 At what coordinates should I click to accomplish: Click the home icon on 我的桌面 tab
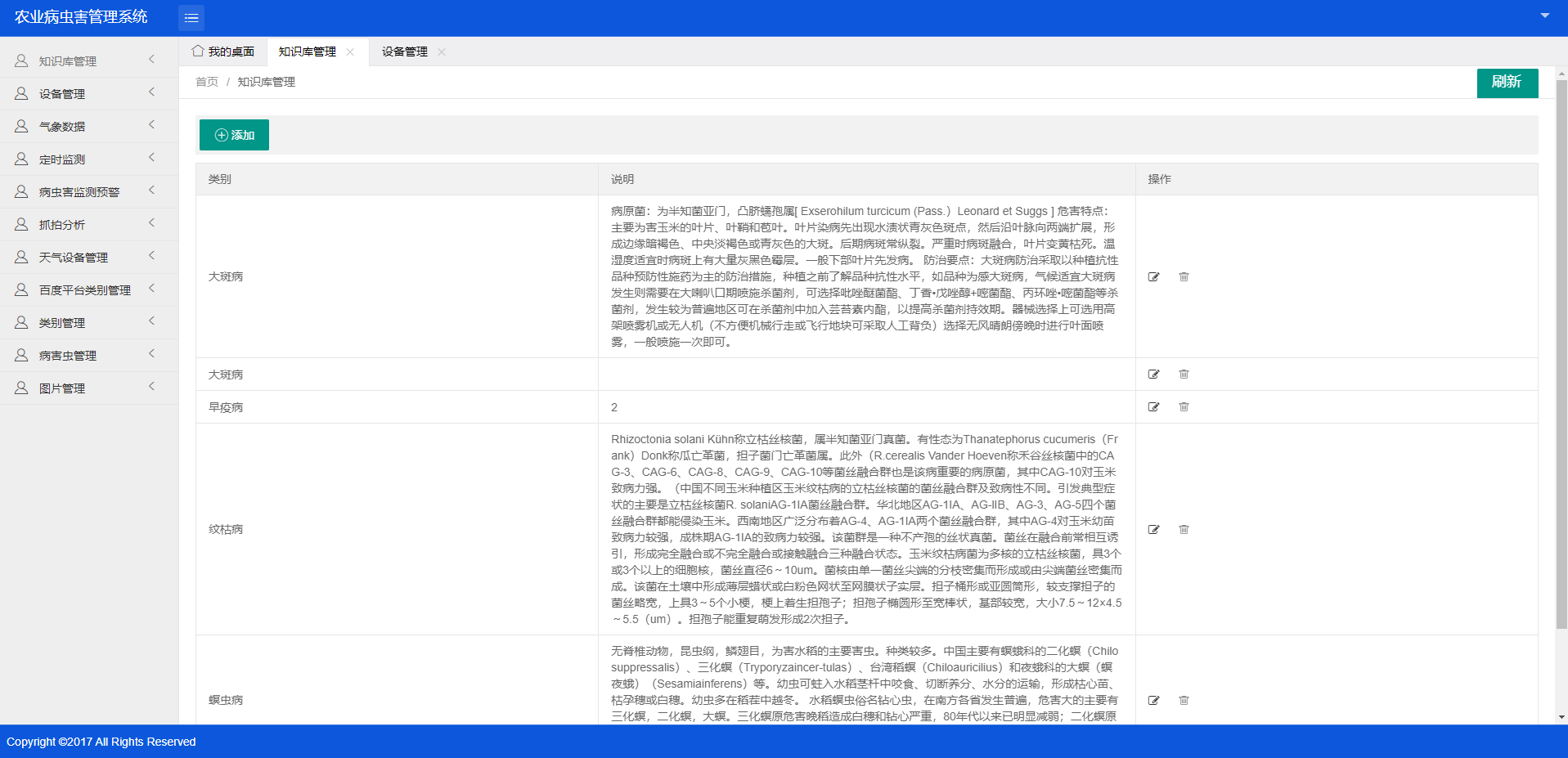coord(198,52)
